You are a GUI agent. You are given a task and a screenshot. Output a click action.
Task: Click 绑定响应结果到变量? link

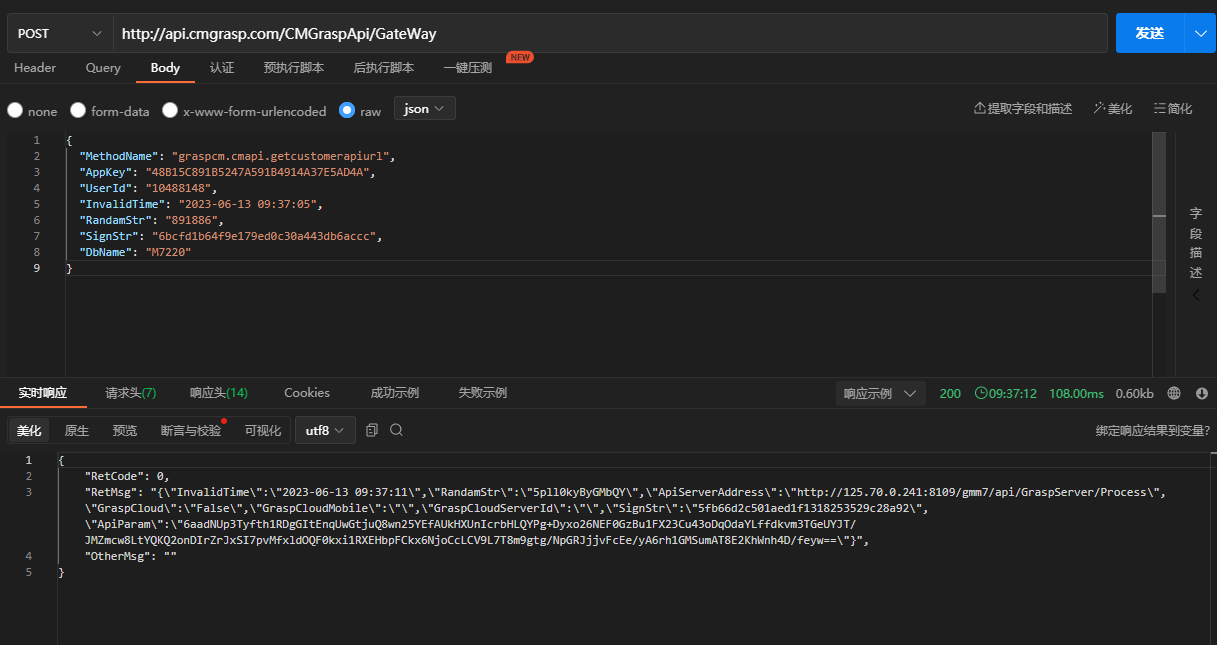point(1152,431)
